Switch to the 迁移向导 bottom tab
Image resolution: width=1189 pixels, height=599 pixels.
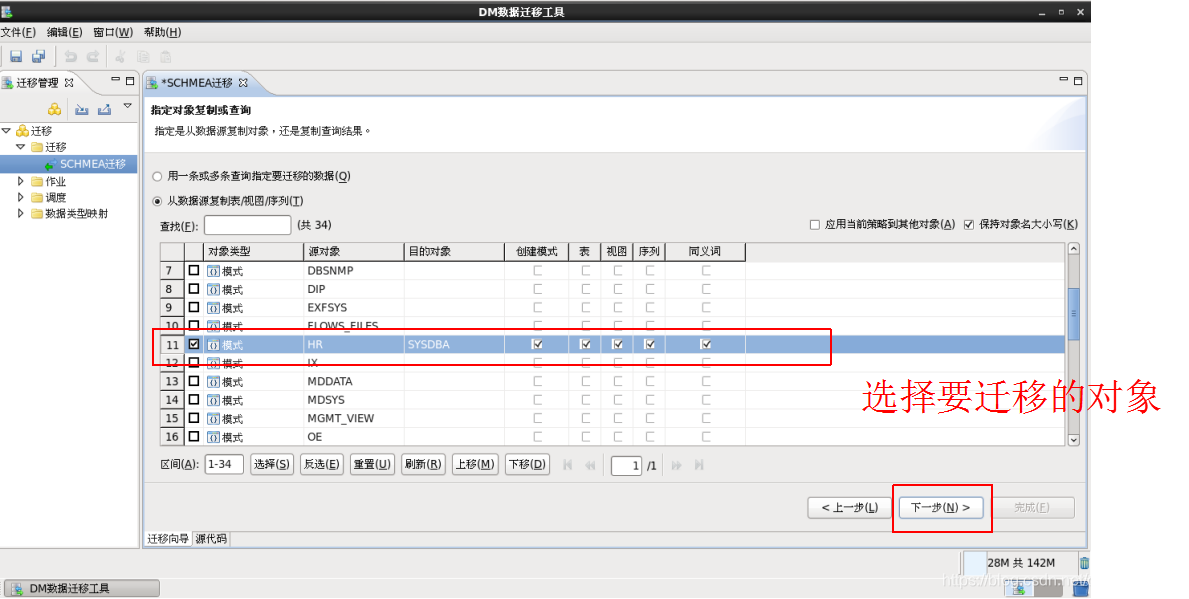168,538
